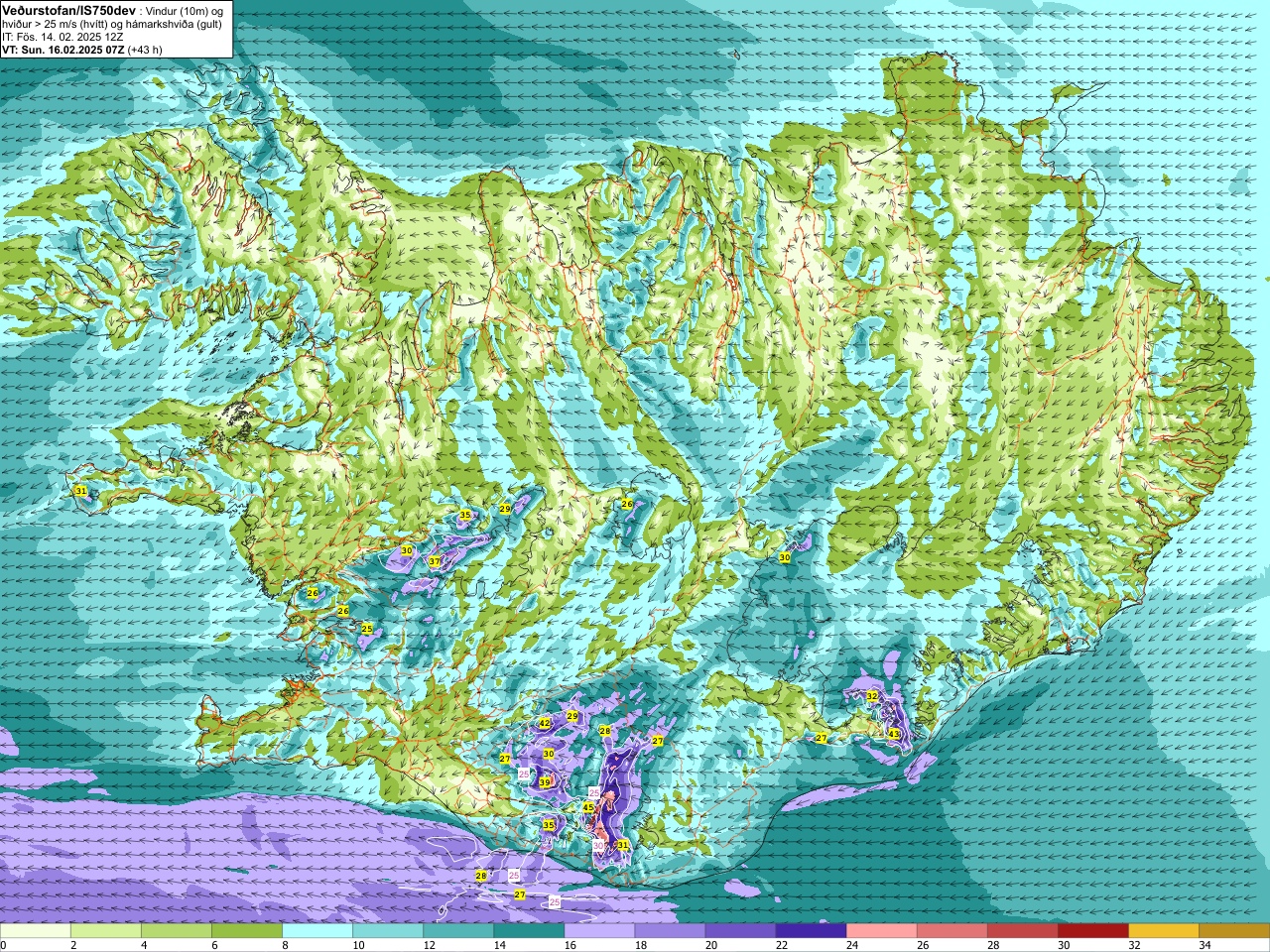Click the legend scale value 20
Screen dimensions: 1270x952
pos(711,945)
